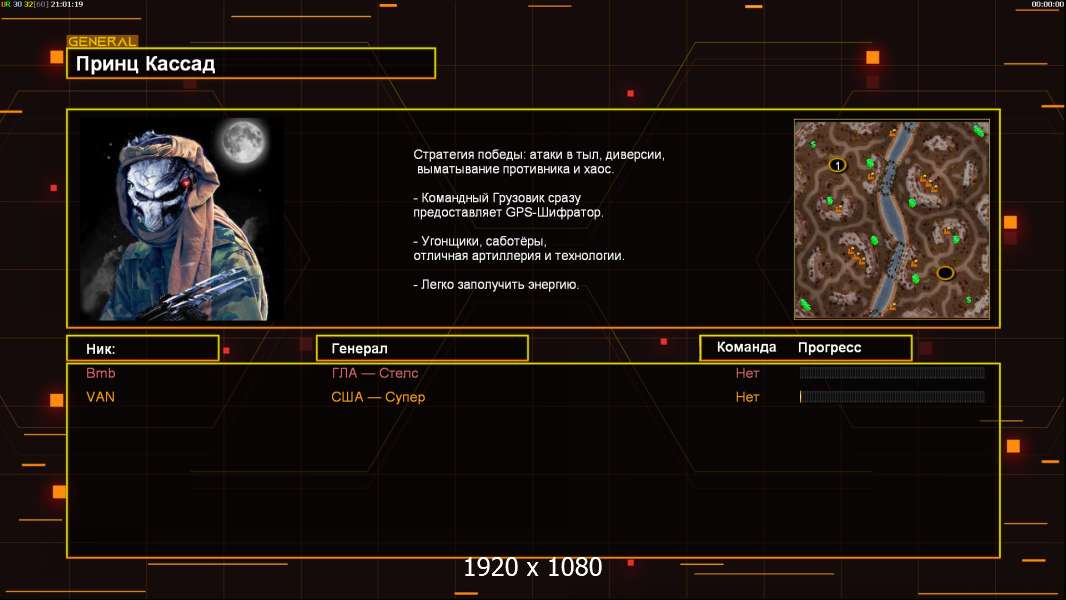This screenshot has height=600, width=1066.
Task: Click the Стратегия победы description text
Action: click(539, 162)
